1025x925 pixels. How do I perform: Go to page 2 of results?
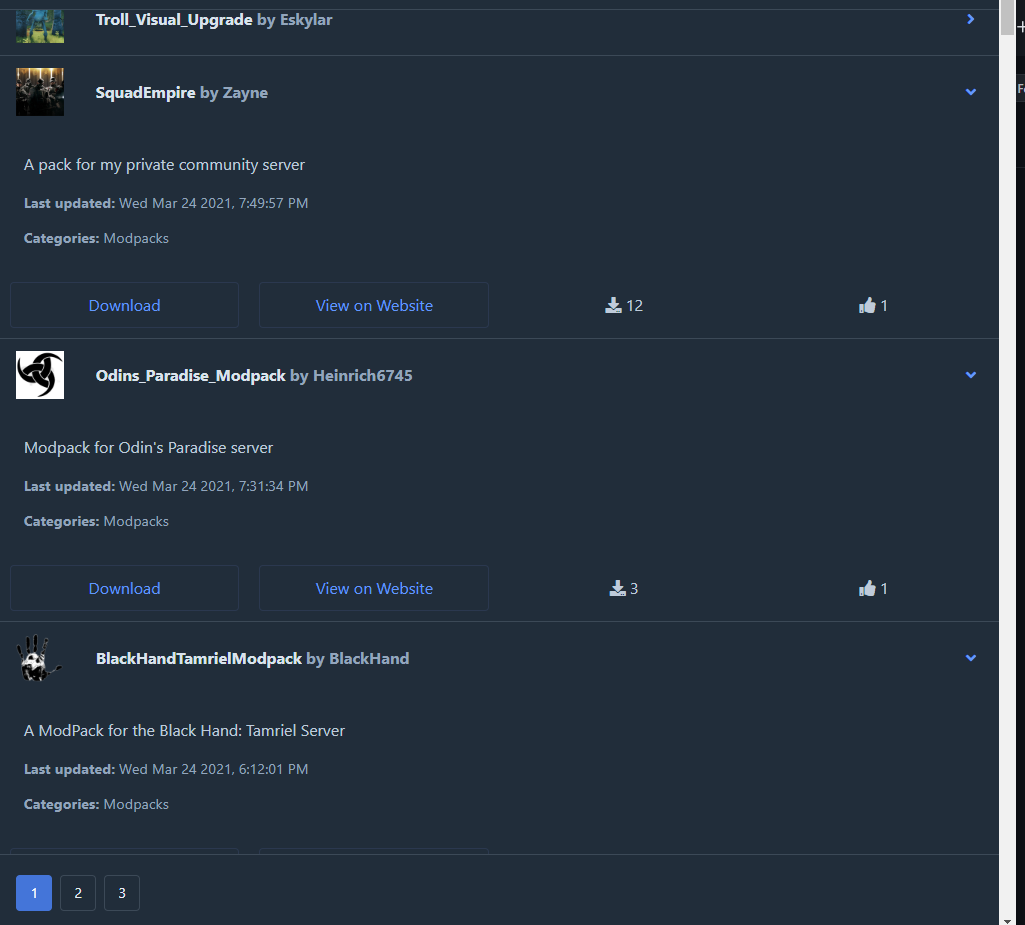pyautogui.click(x=78, y=893)
